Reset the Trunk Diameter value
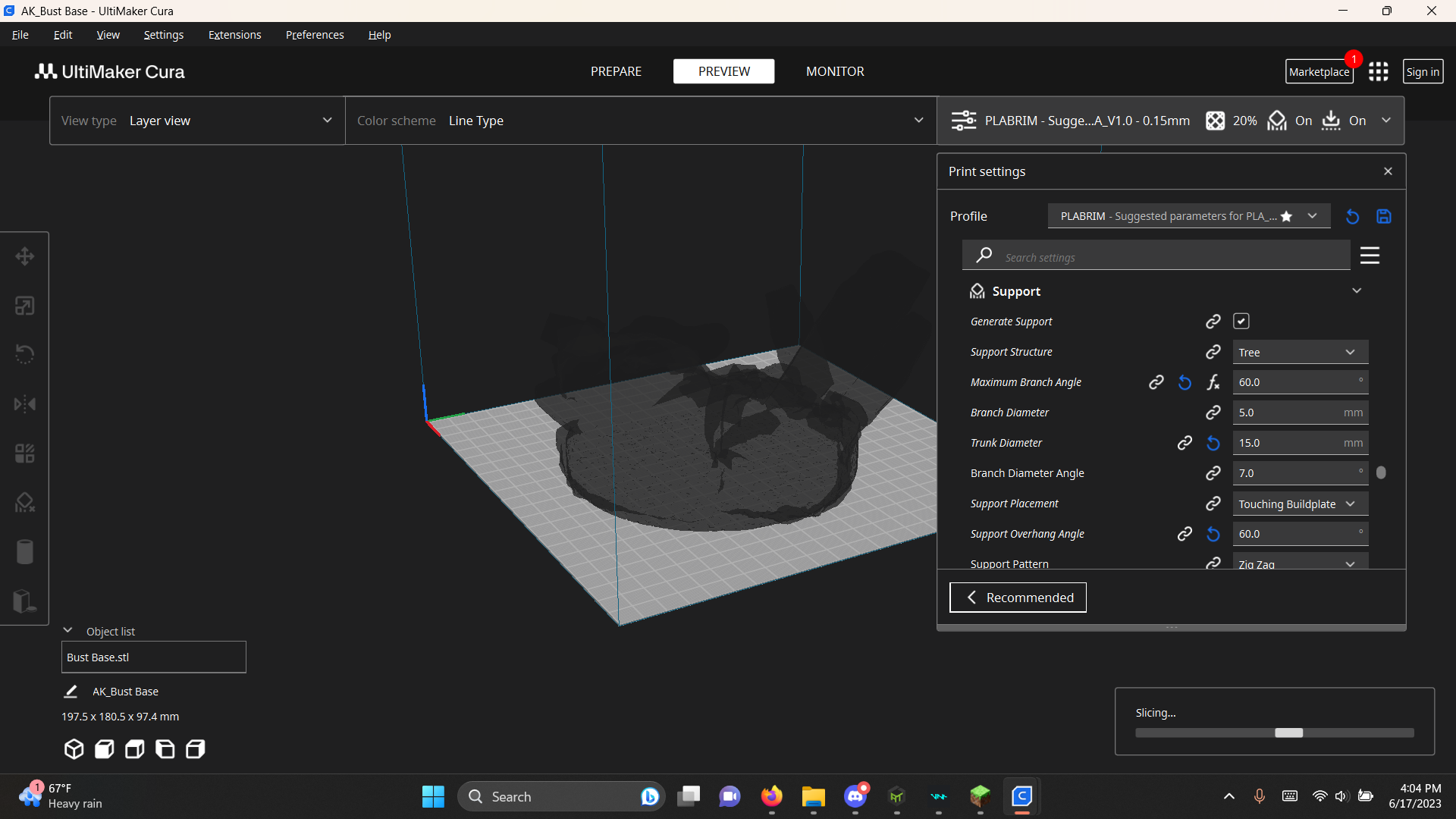 [1212, 443]
